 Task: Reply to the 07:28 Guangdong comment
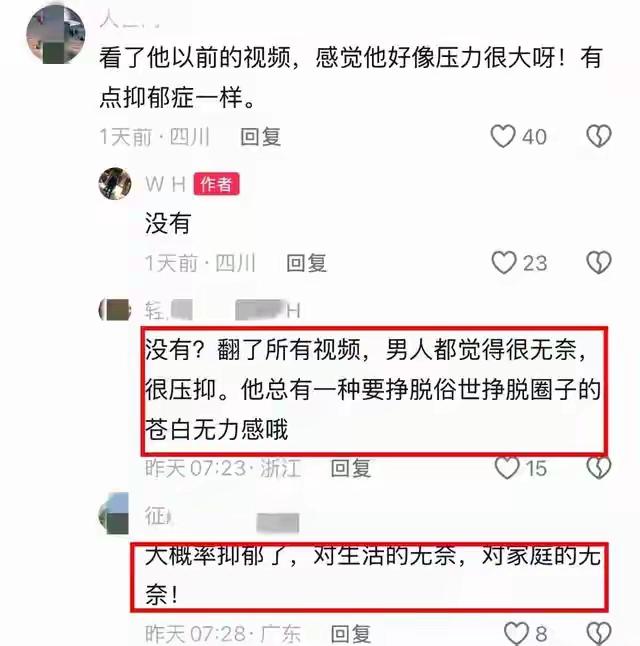(351, 634)
